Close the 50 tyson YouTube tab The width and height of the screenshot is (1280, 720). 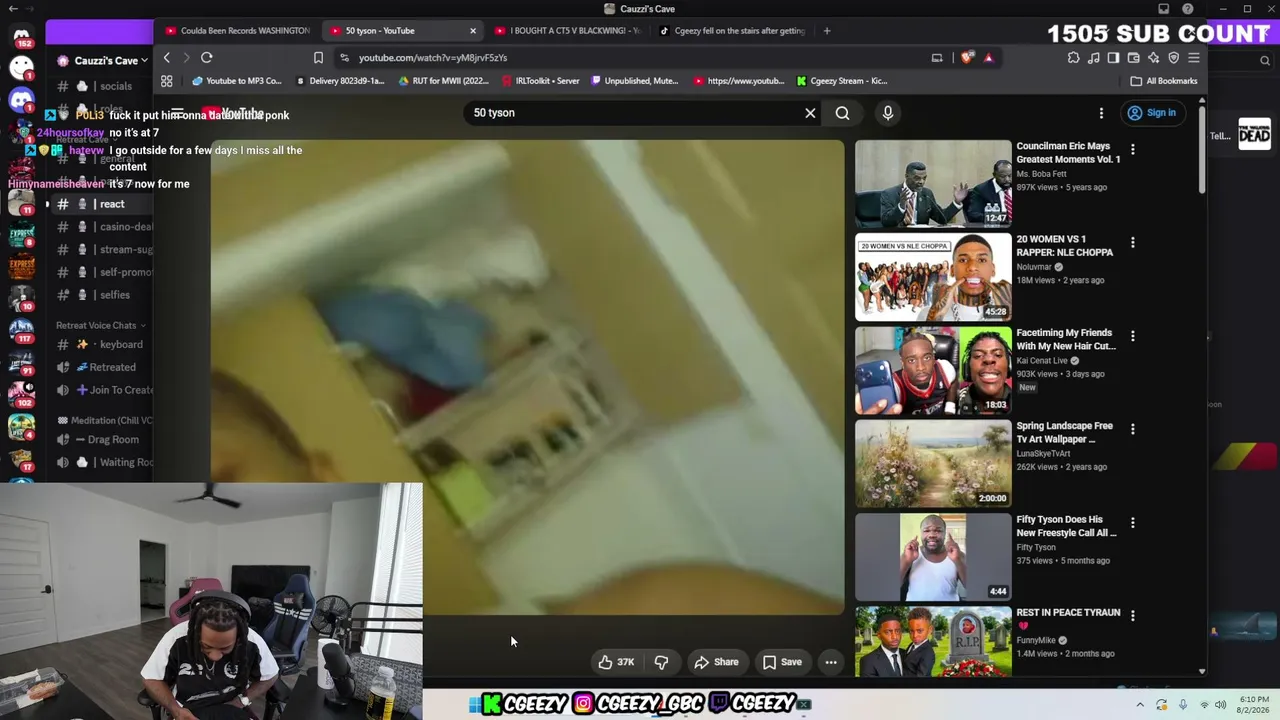[473, 31]
